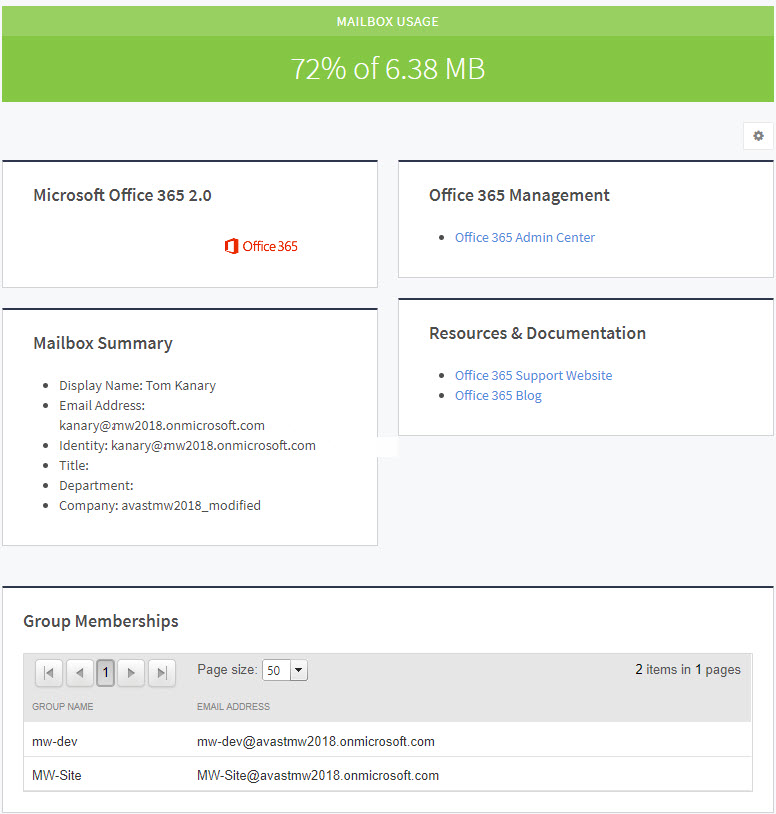
Task: Click the Office 365 logo
Action: (x=261, y=246)
